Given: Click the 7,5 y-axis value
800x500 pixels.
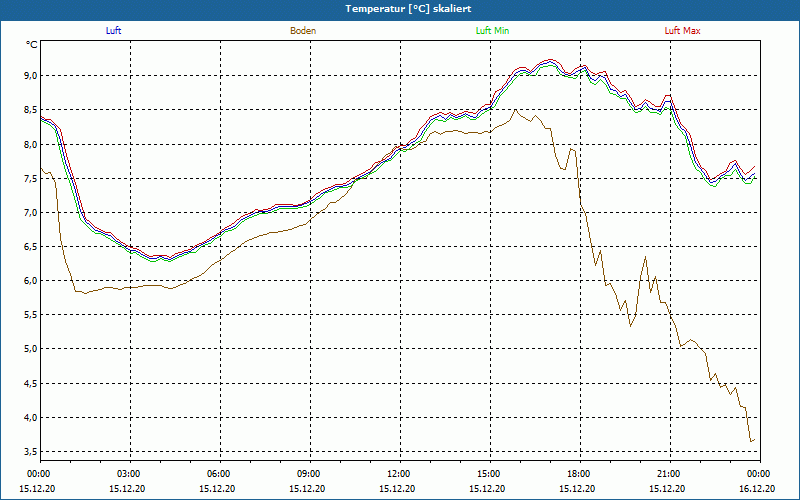Looking at the screenshot, I should (31, 178).
